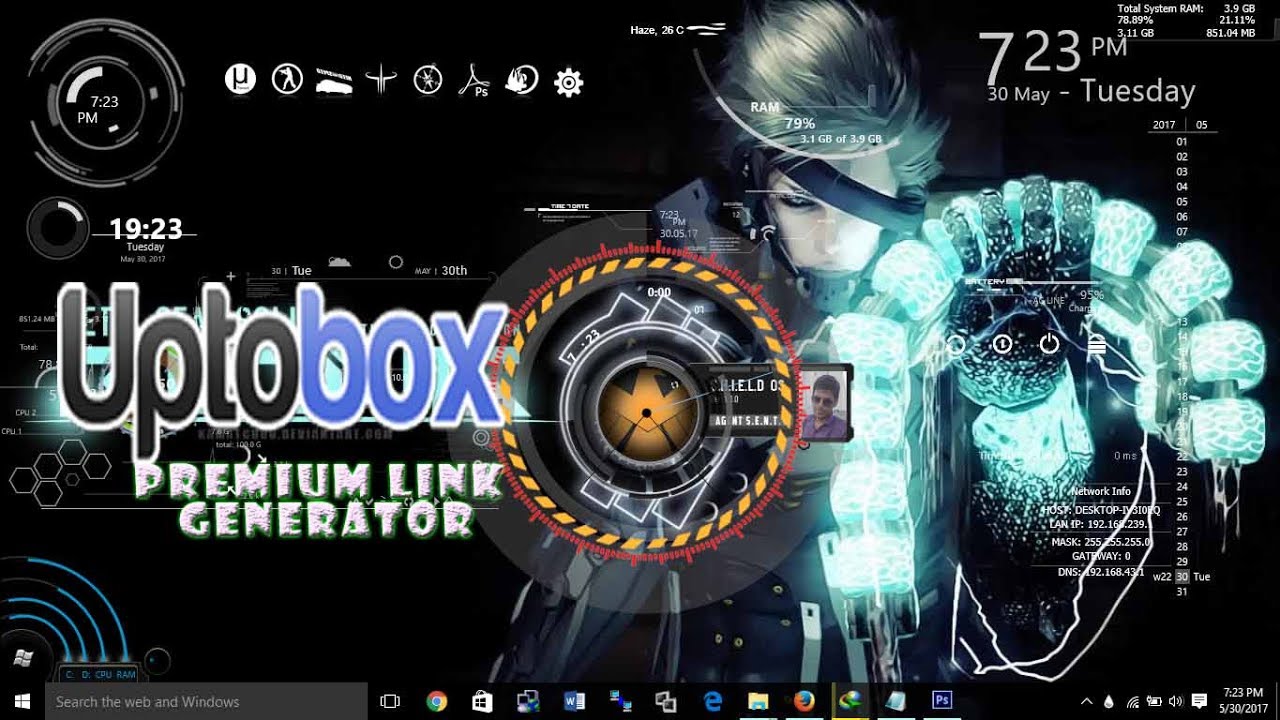This screenshot has height=720, width=1280.
Task: Launch the Quake III emblem icon
Action: click(381, 79)
